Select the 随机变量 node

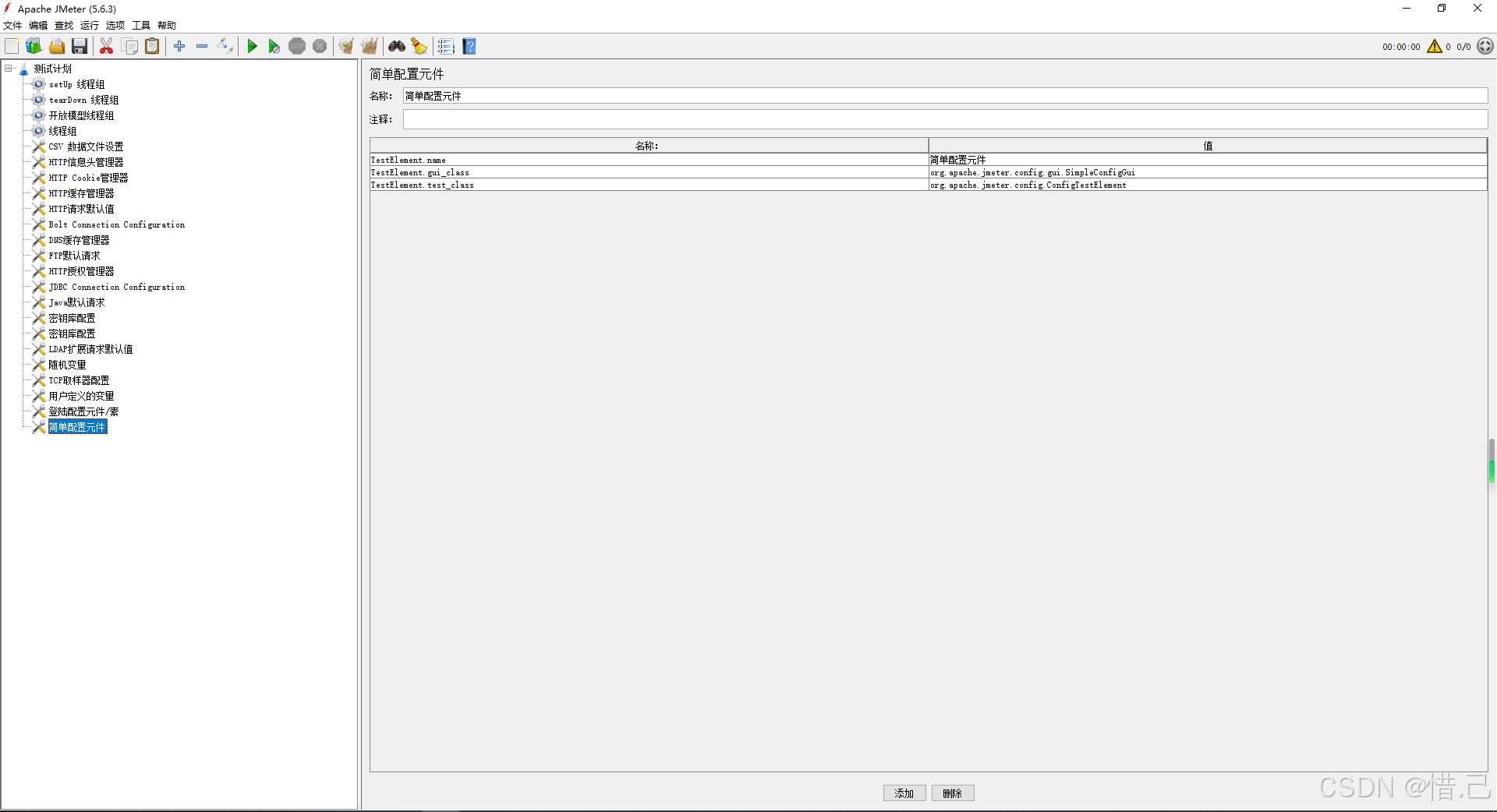coord(67,365)
